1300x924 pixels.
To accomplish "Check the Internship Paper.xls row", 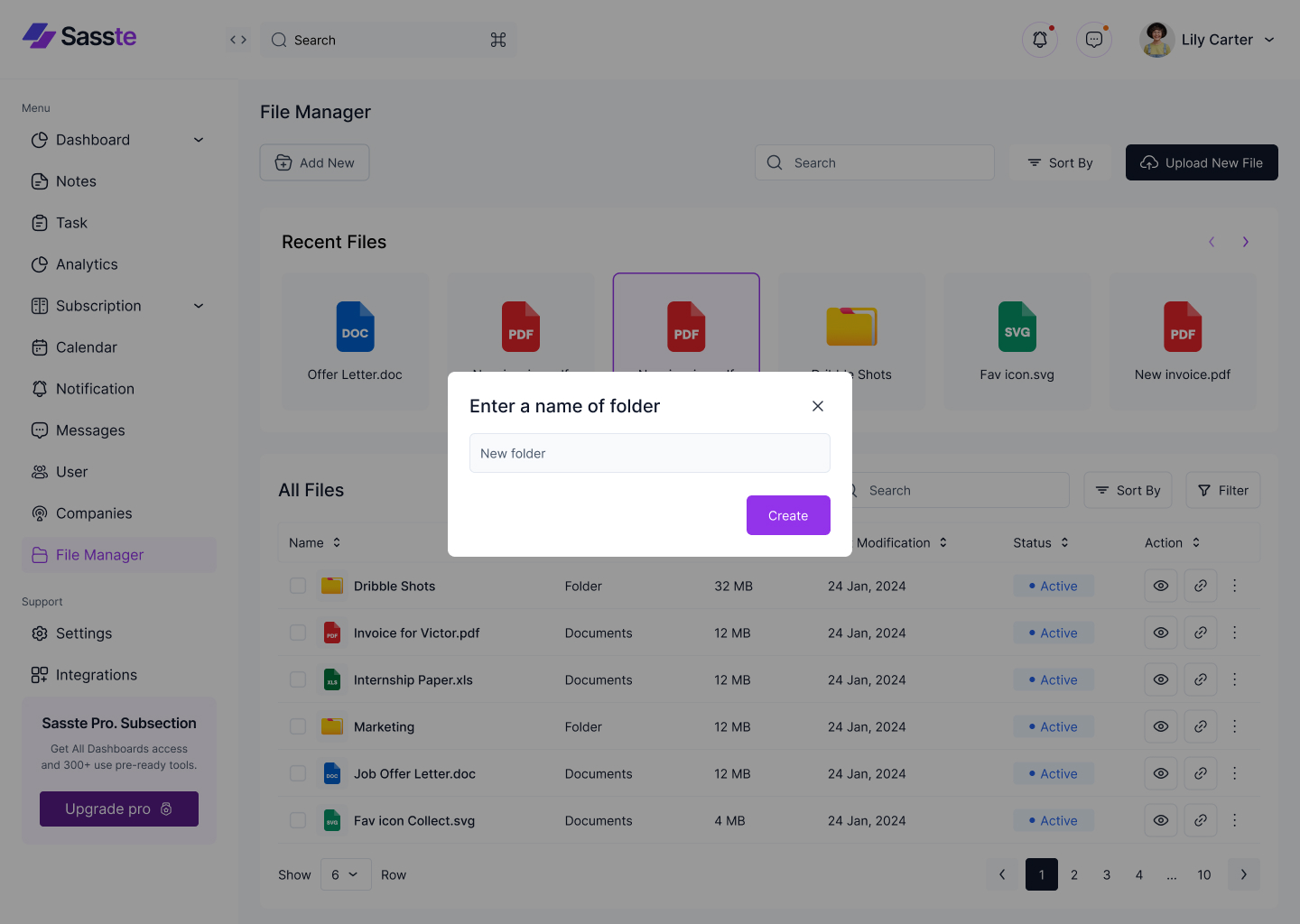I will [x=298, y=679].
